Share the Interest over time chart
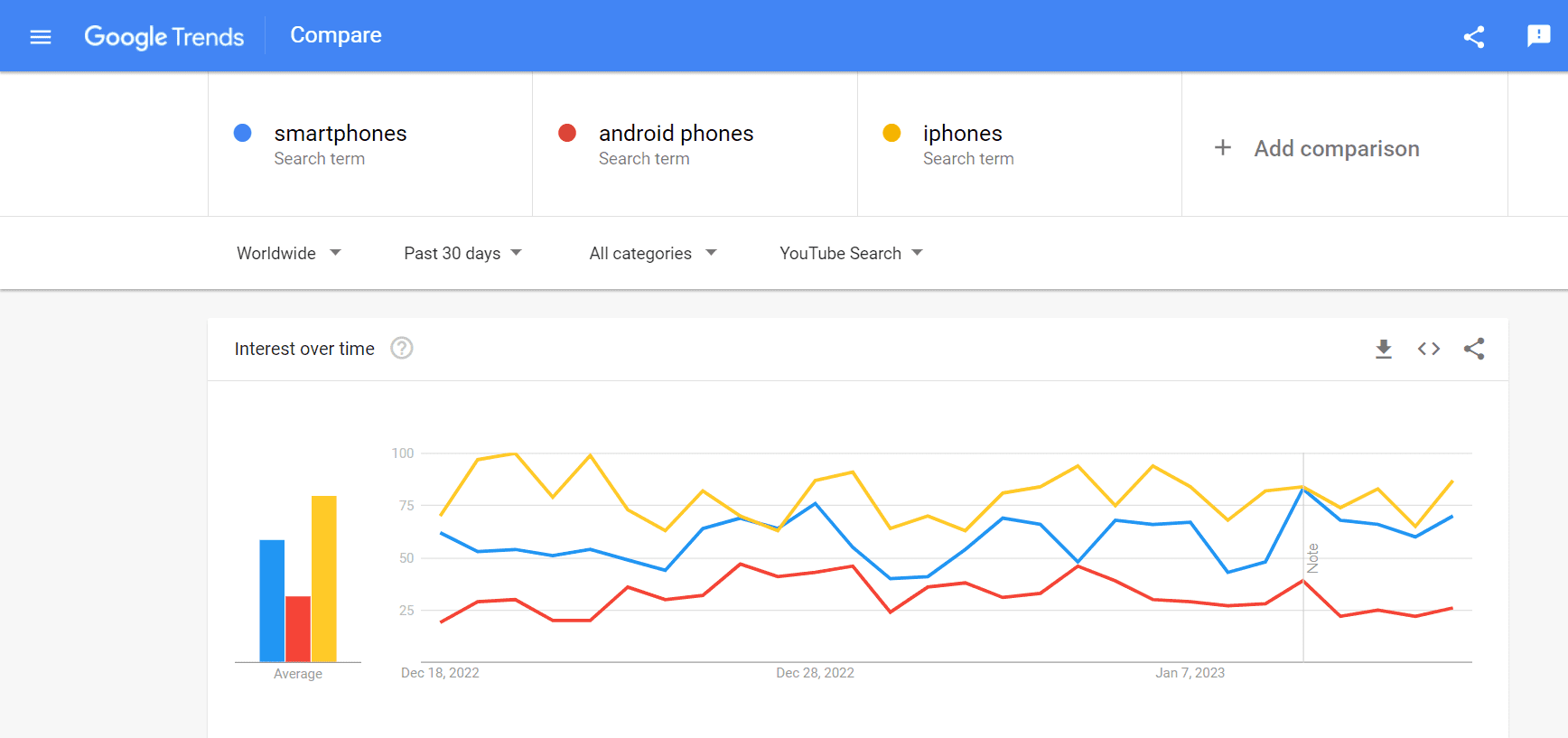Image resolution: width=1568 pixels, height=738 pixels. click(x=1474, y=349)
